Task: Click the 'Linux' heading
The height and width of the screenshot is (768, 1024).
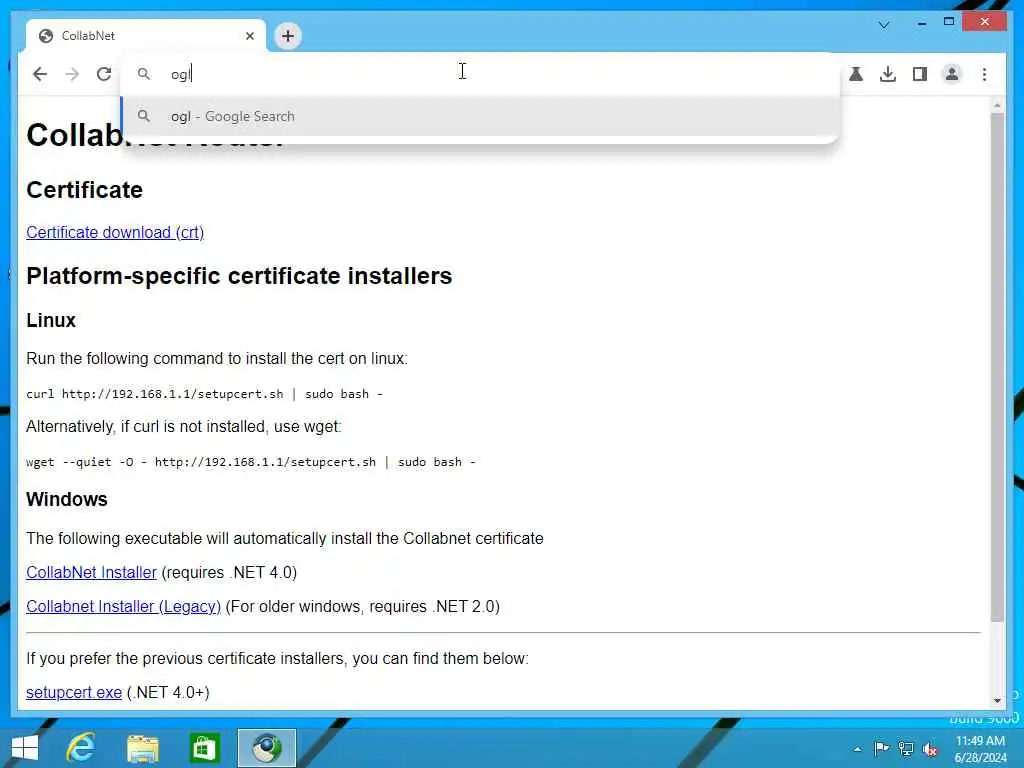Action: (51, 320)
